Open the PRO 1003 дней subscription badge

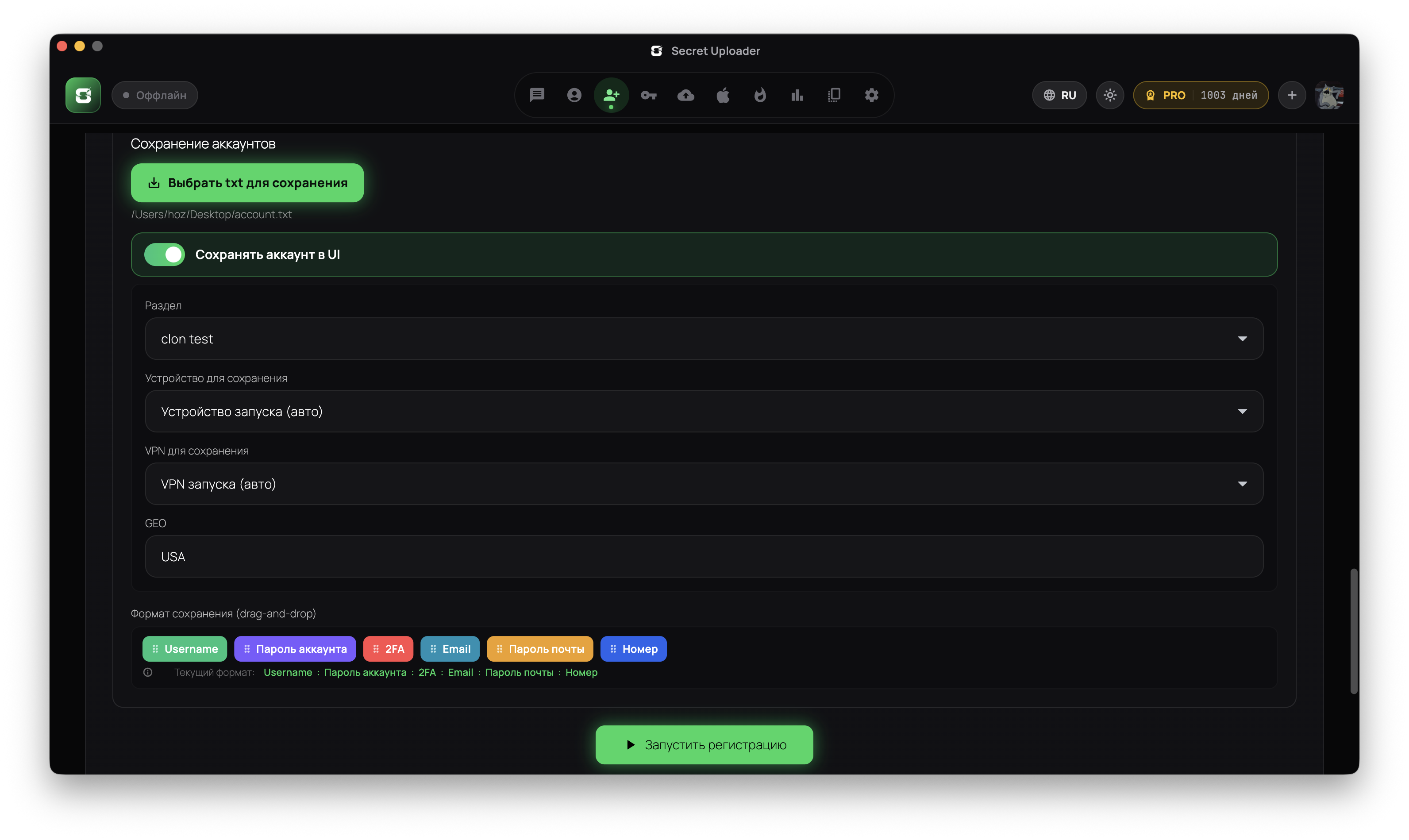tap(1201, 95)
